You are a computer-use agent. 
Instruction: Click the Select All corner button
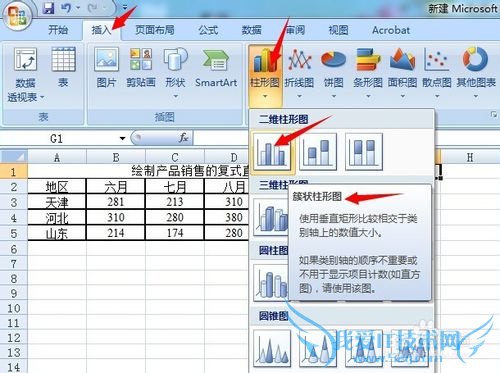click(14, 157)
